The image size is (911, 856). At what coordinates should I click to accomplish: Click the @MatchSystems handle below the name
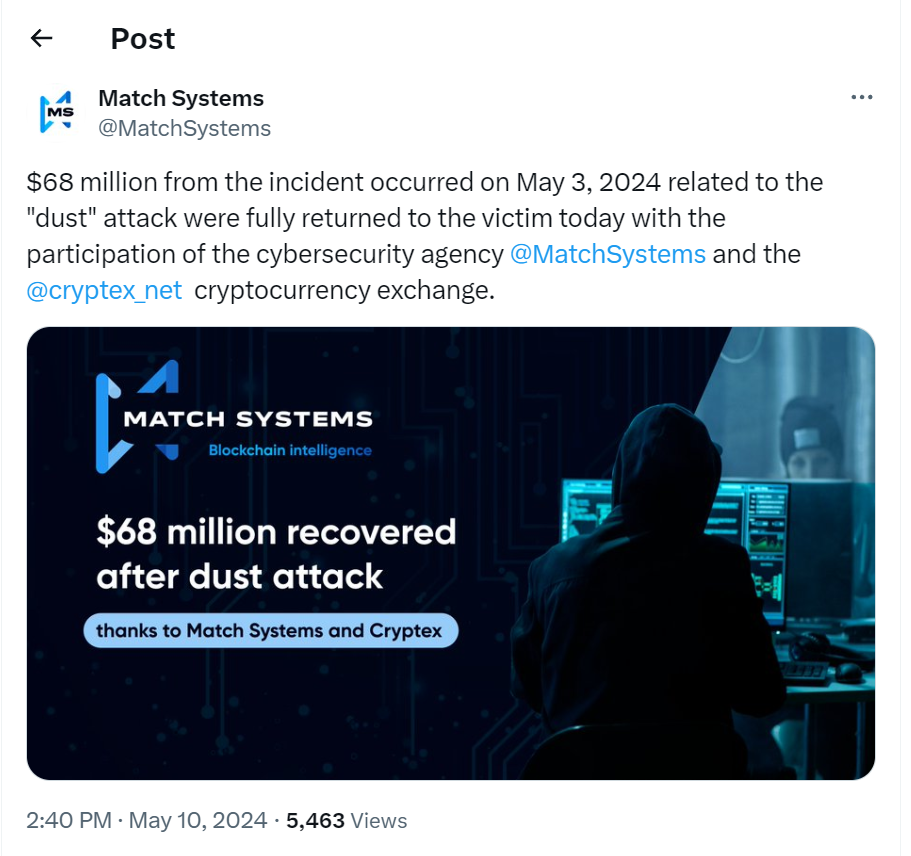pos(184,128)
